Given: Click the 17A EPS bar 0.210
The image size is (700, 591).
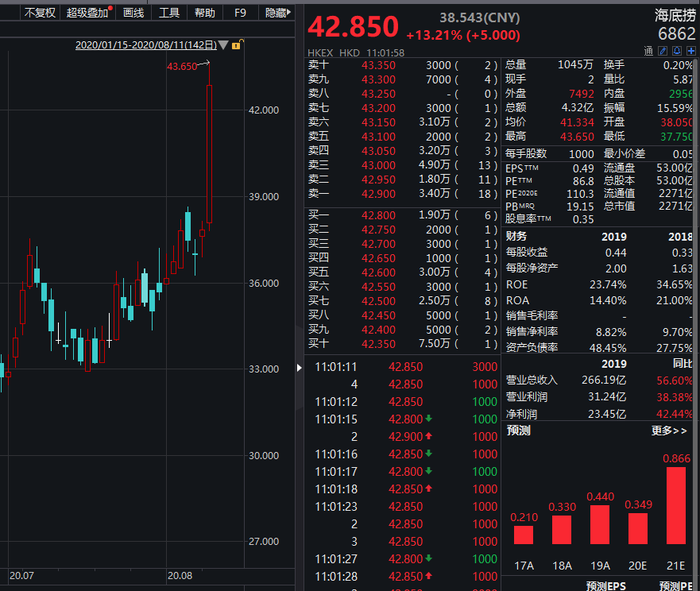Looking at the screenshot, I should coord(524,535).
